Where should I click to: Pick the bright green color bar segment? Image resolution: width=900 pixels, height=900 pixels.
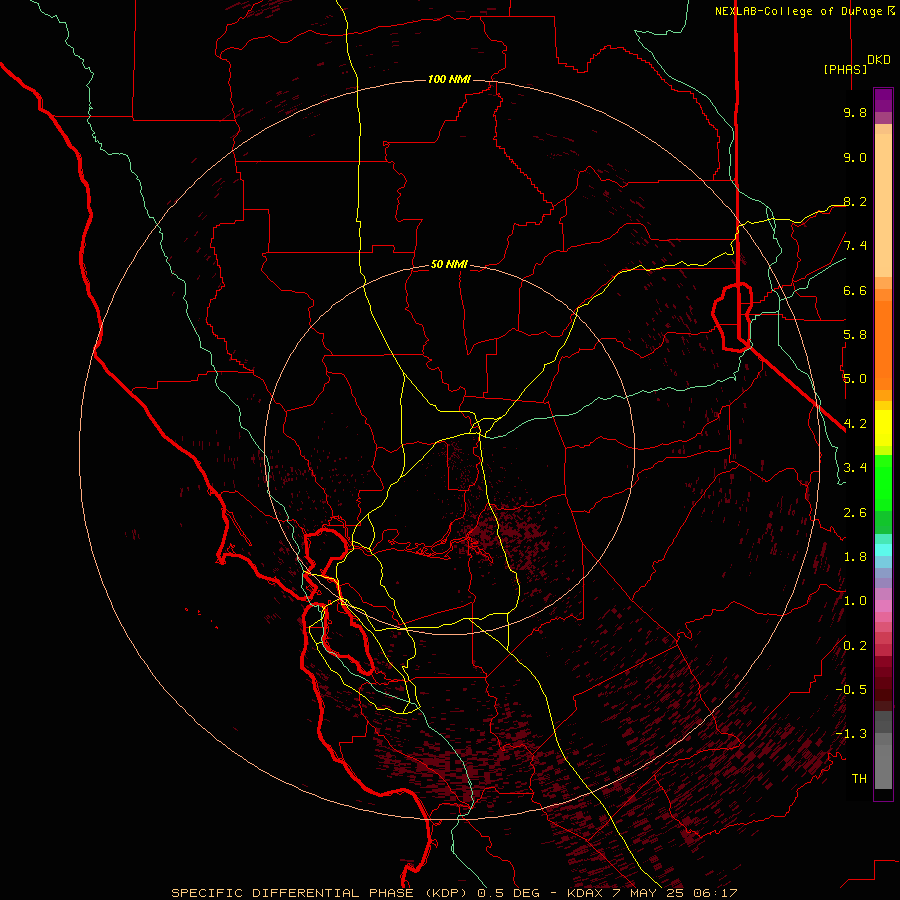883,483
